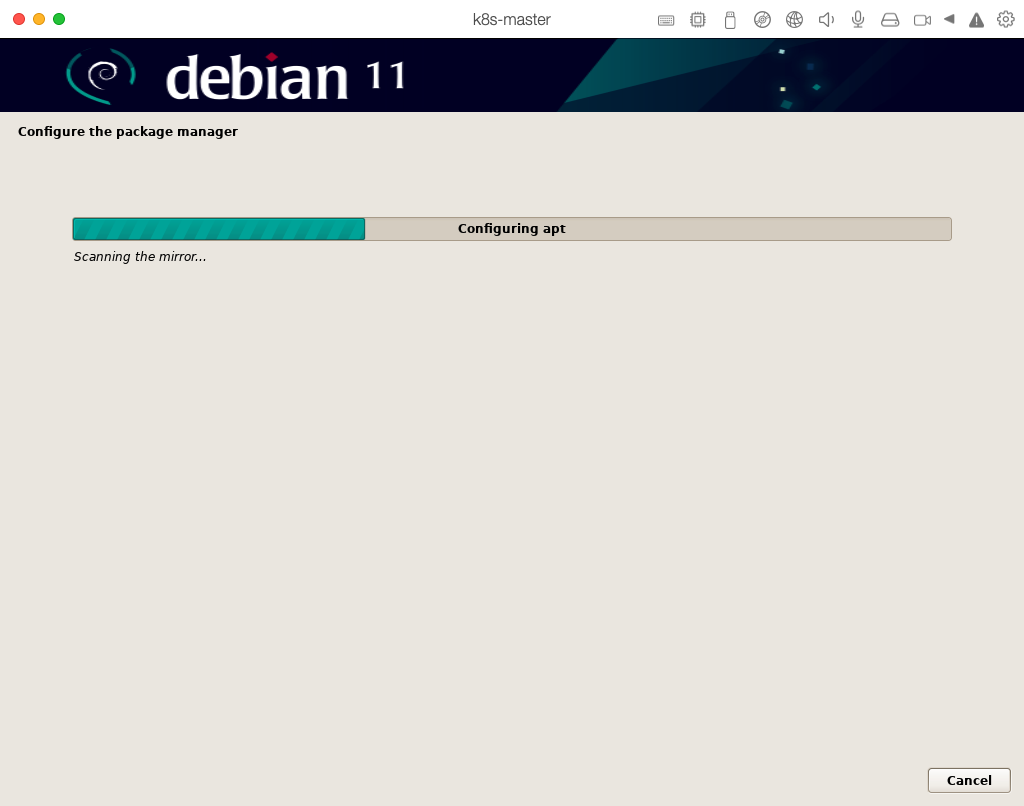Click the left-pointing triangle icon
Viewport: 1024px width, 806px height.
[x=950, y=19]
